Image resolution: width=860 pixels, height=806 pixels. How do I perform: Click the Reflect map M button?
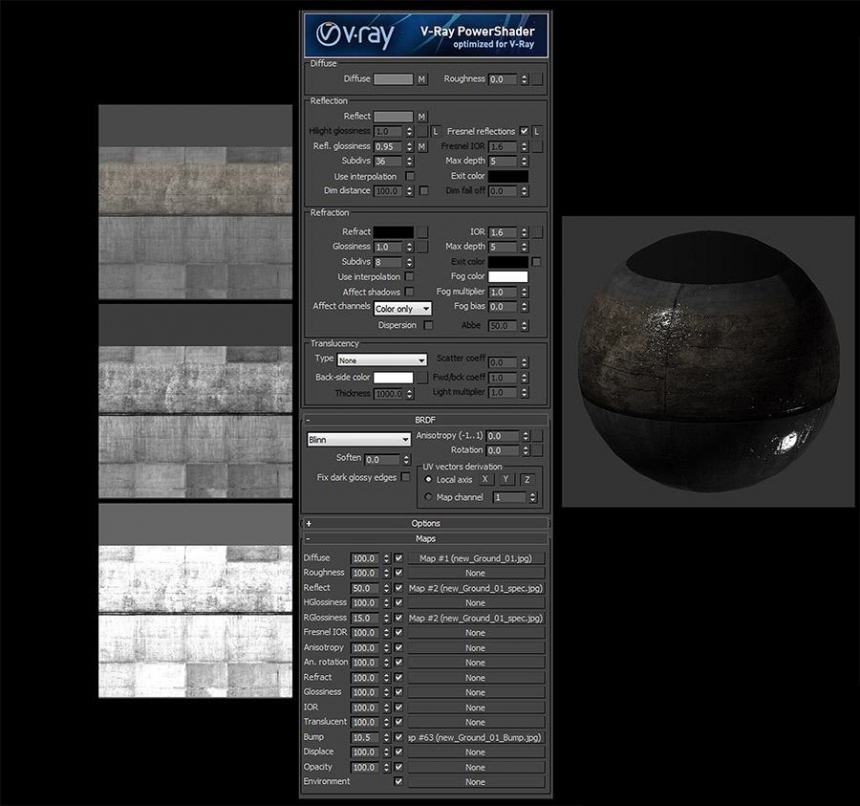421,117
